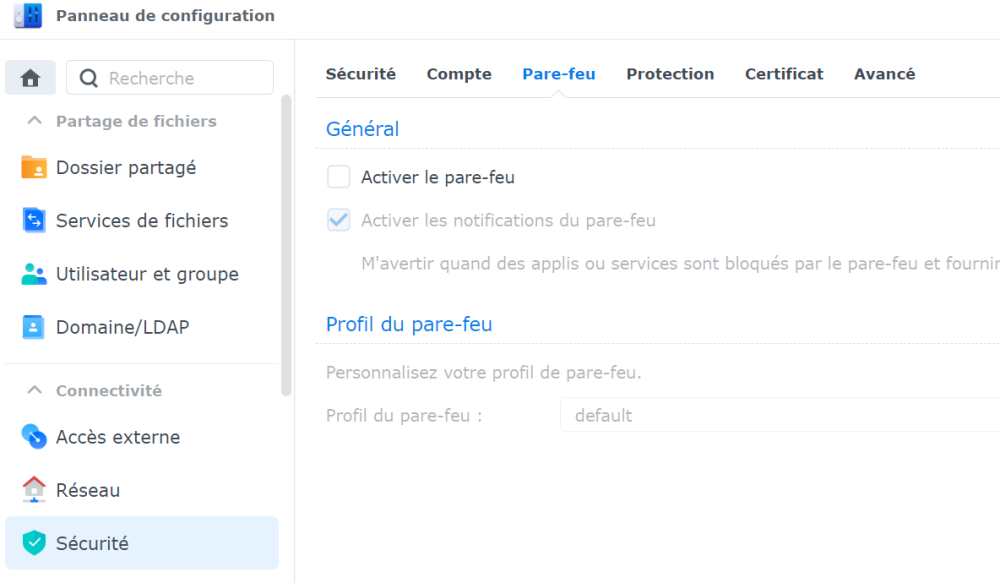Image resolution: width=1000 pixels, height=583 pixels.
Task: Select the Sécurité shield icon
Action: [34, 543]
